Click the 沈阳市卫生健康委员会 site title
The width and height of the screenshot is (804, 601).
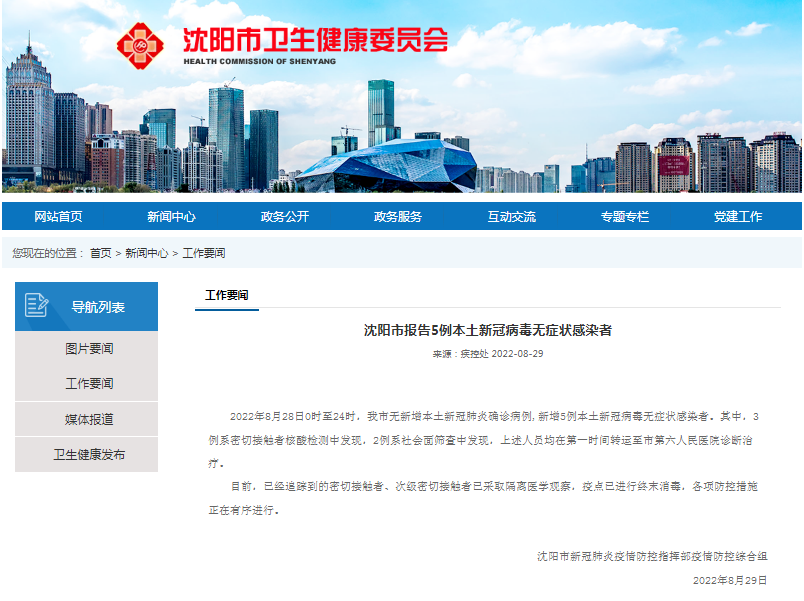pyautogui.click(x=315, y=40)
